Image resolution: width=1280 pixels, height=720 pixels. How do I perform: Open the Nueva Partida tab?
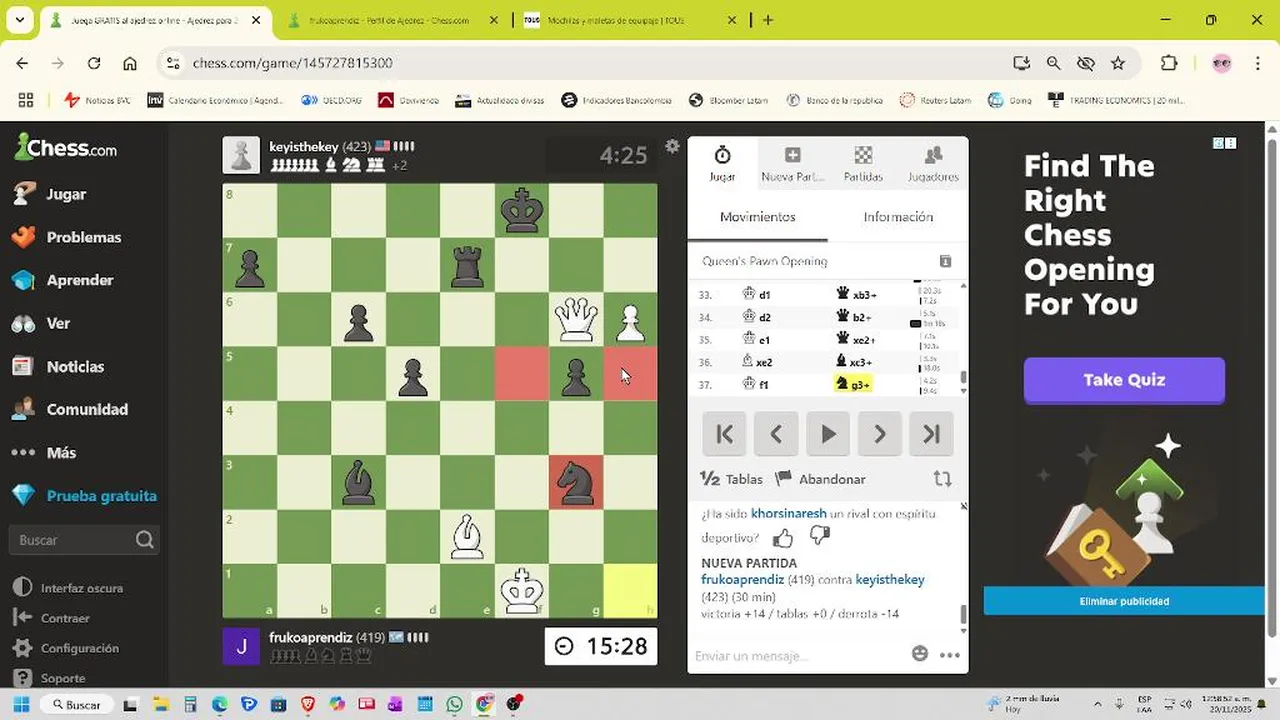pos(792,164)
